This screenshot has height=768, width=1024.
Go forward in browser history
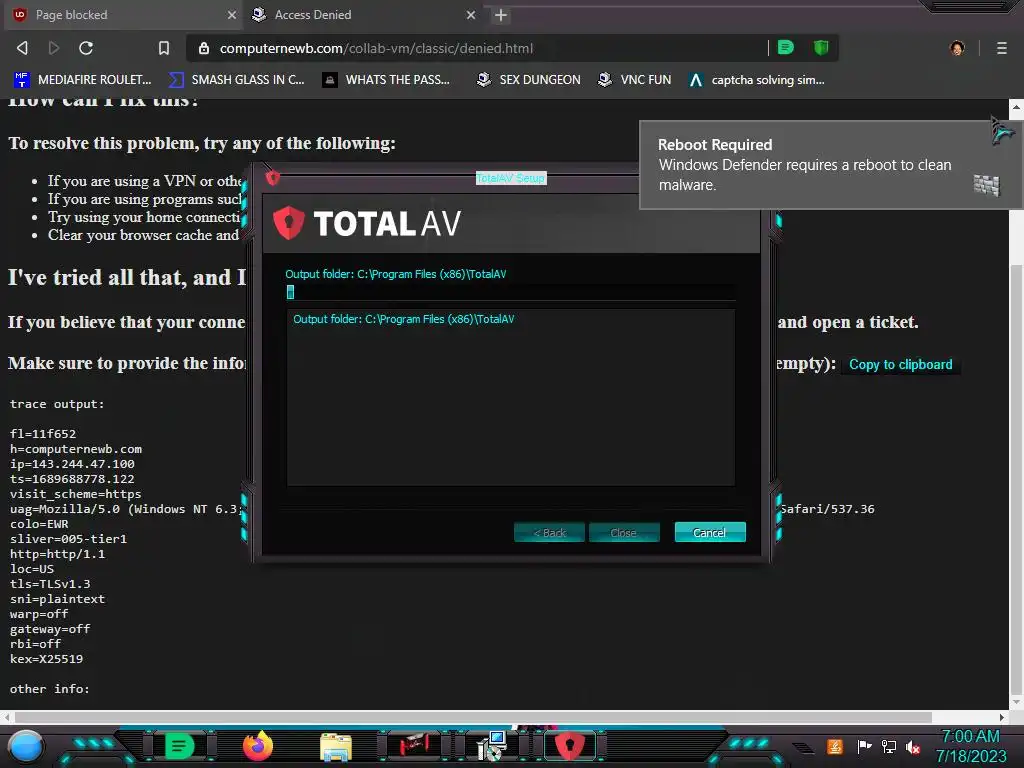54,48
